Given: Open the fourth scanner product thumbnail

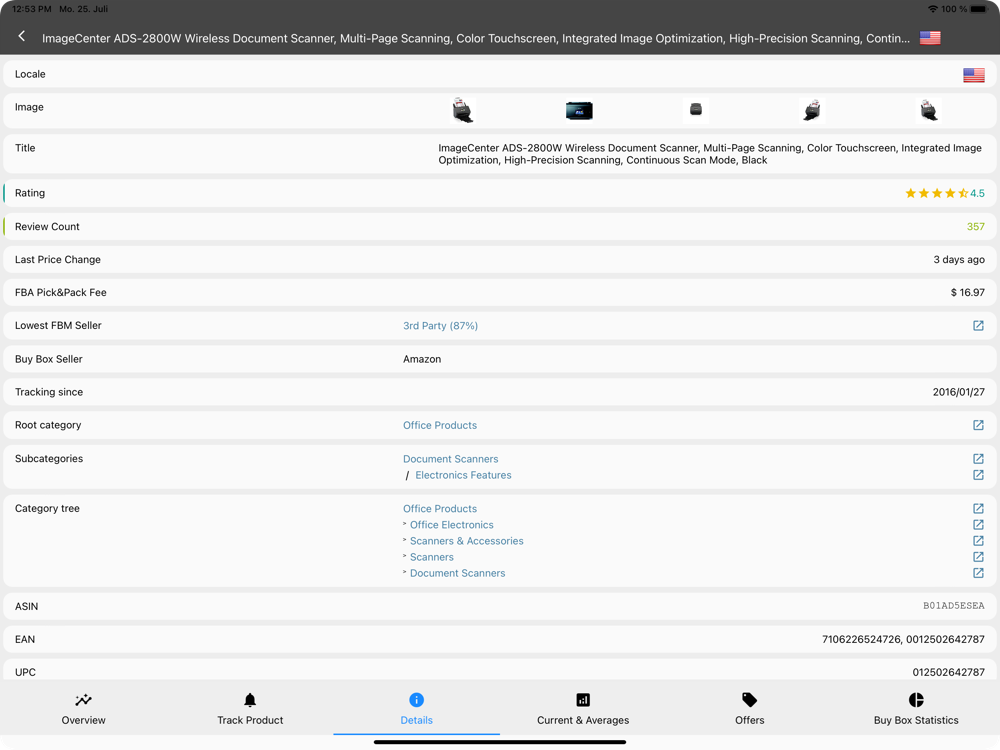Looking at the screenshot, I should (812, 110).
